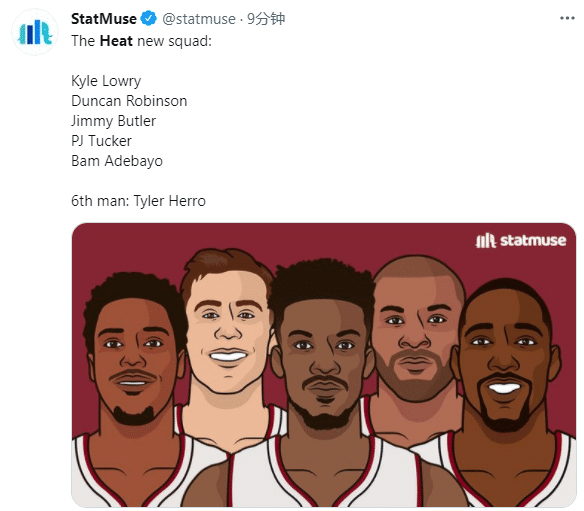Click the Bam Adebayo text line
This screenshot has width=584, height=511.
pos(117,161)
